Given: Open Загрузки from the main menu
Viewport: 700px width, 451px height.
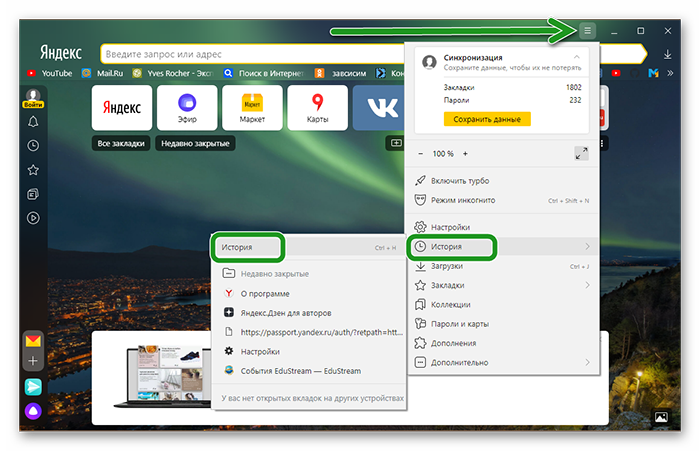Looking at the screenshot, I should 503,266.
